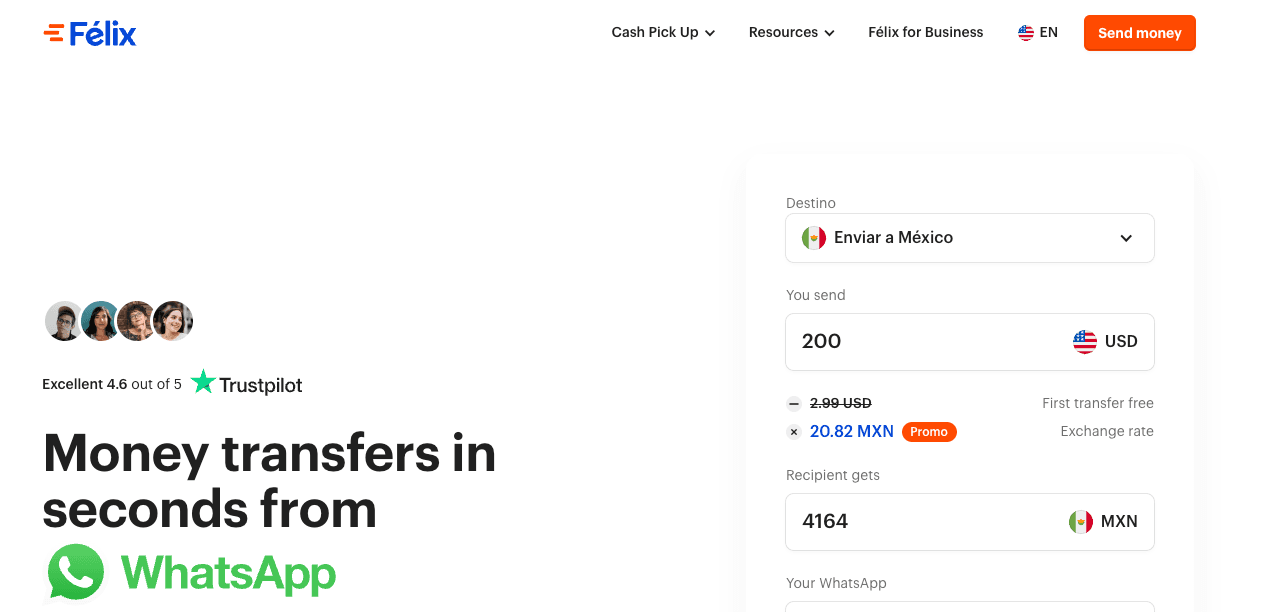Click the 20.82 MXN exchange rate
The width and height of the screenshot is (1263, 612).
point(852,432)
